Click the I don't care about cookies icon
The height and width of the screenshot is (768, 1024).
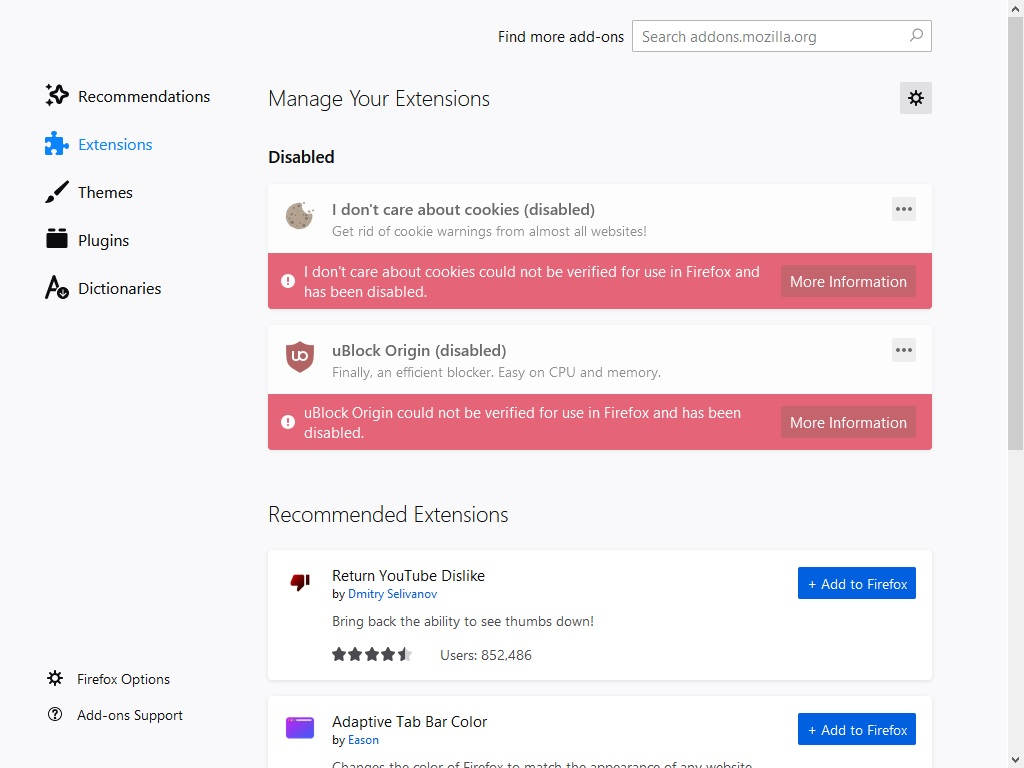tap(300, 216)
